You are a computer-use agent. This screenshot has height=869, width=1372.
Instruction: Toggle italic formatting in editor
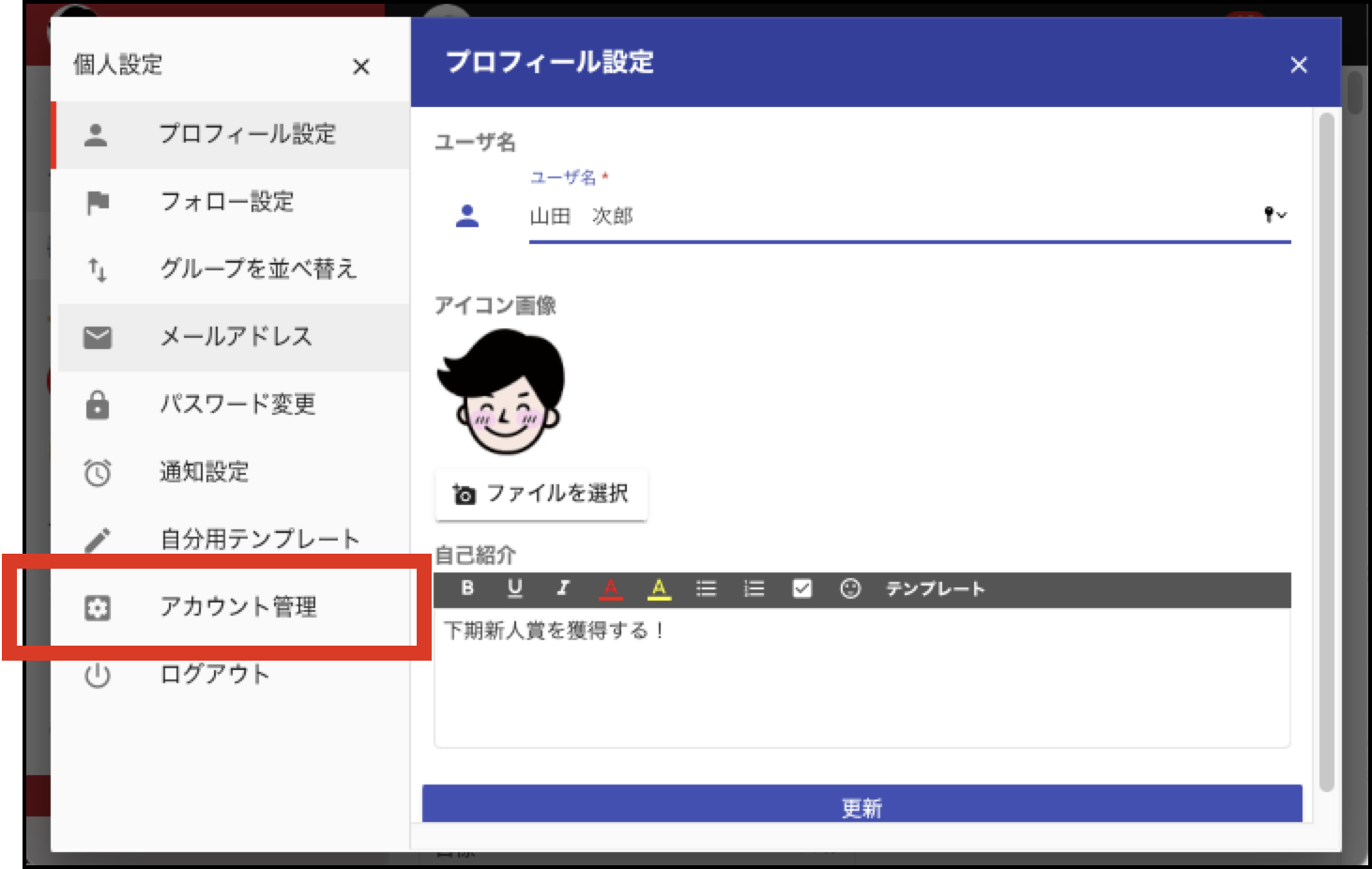click(x=562, y=588)
